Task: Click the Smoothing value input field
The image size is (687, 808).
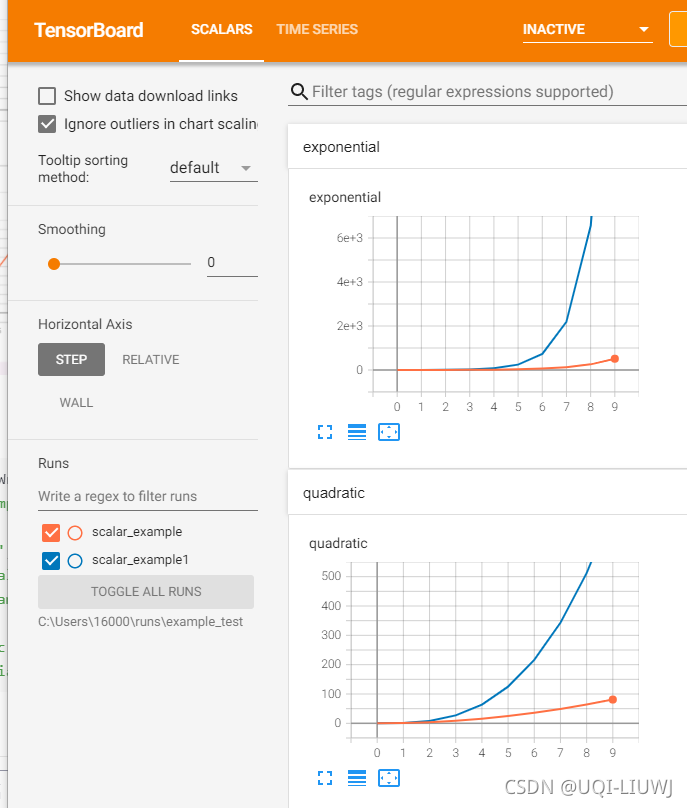Action: tap(232, 263)
